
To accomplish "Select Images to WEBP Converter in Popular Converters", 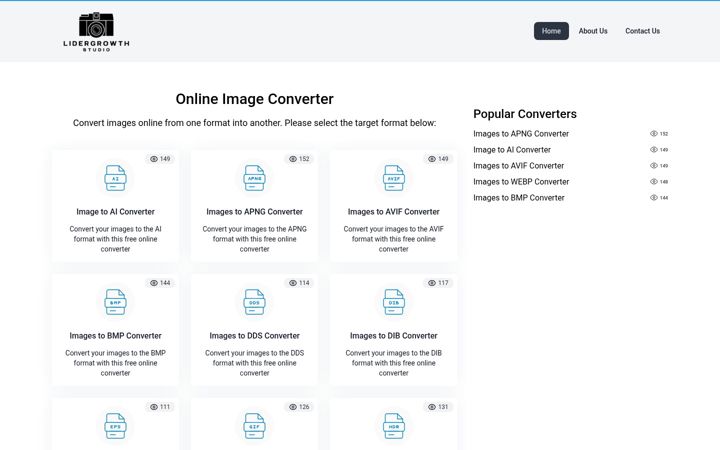I will 521,182.
